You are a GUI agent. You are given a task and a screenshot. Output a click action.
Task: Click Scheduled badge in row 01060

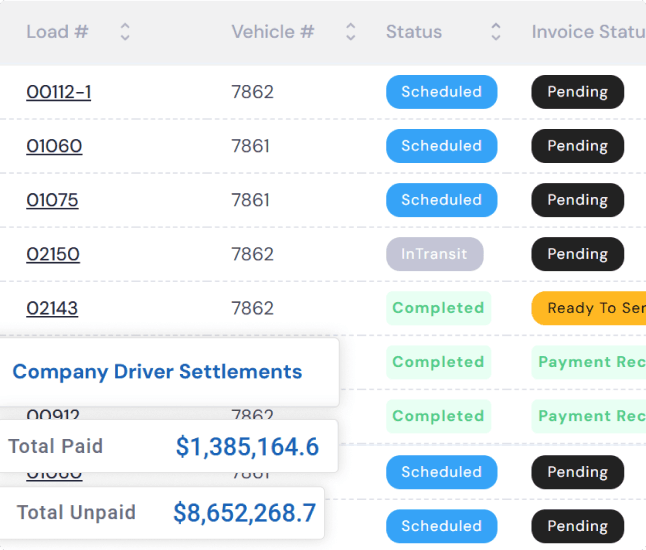[x=441, y=146]
